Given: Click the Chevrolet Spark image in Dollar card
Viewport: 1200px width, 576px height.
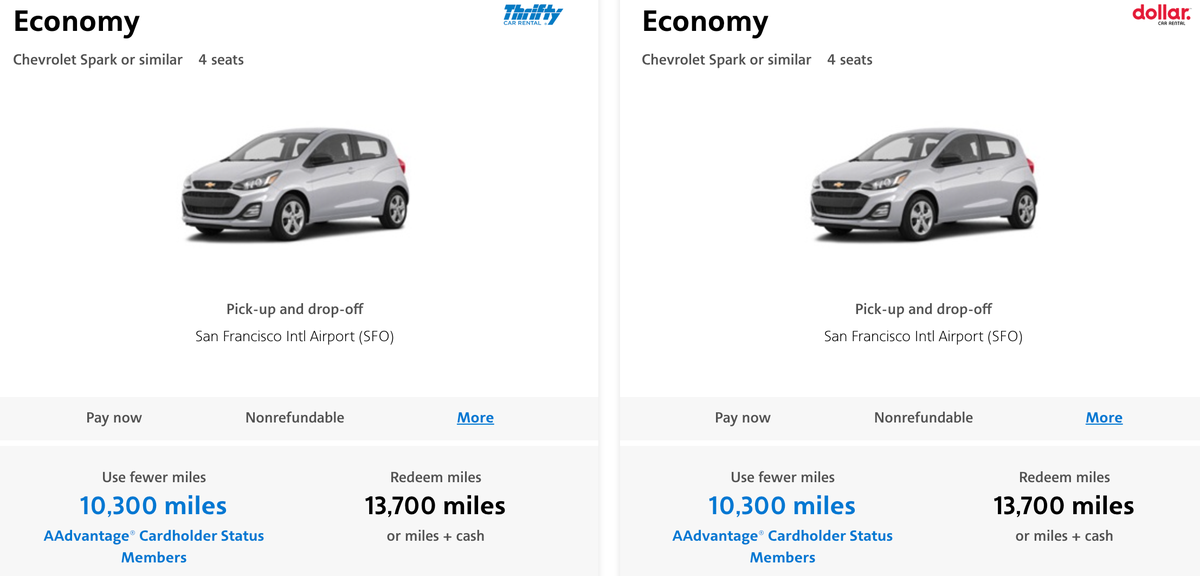Looking at the screenshot, I should tap(923, 187).
